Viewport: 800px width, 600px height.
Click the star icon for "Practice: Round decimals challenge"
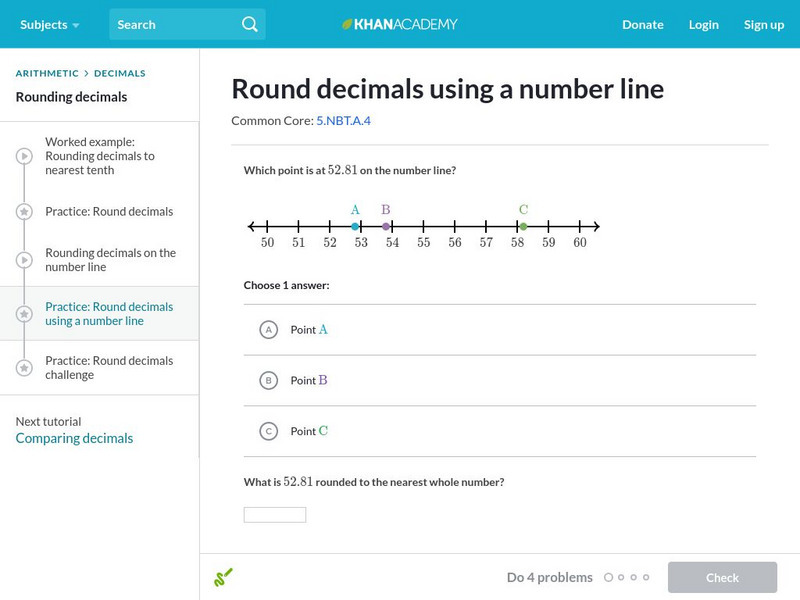22,367
